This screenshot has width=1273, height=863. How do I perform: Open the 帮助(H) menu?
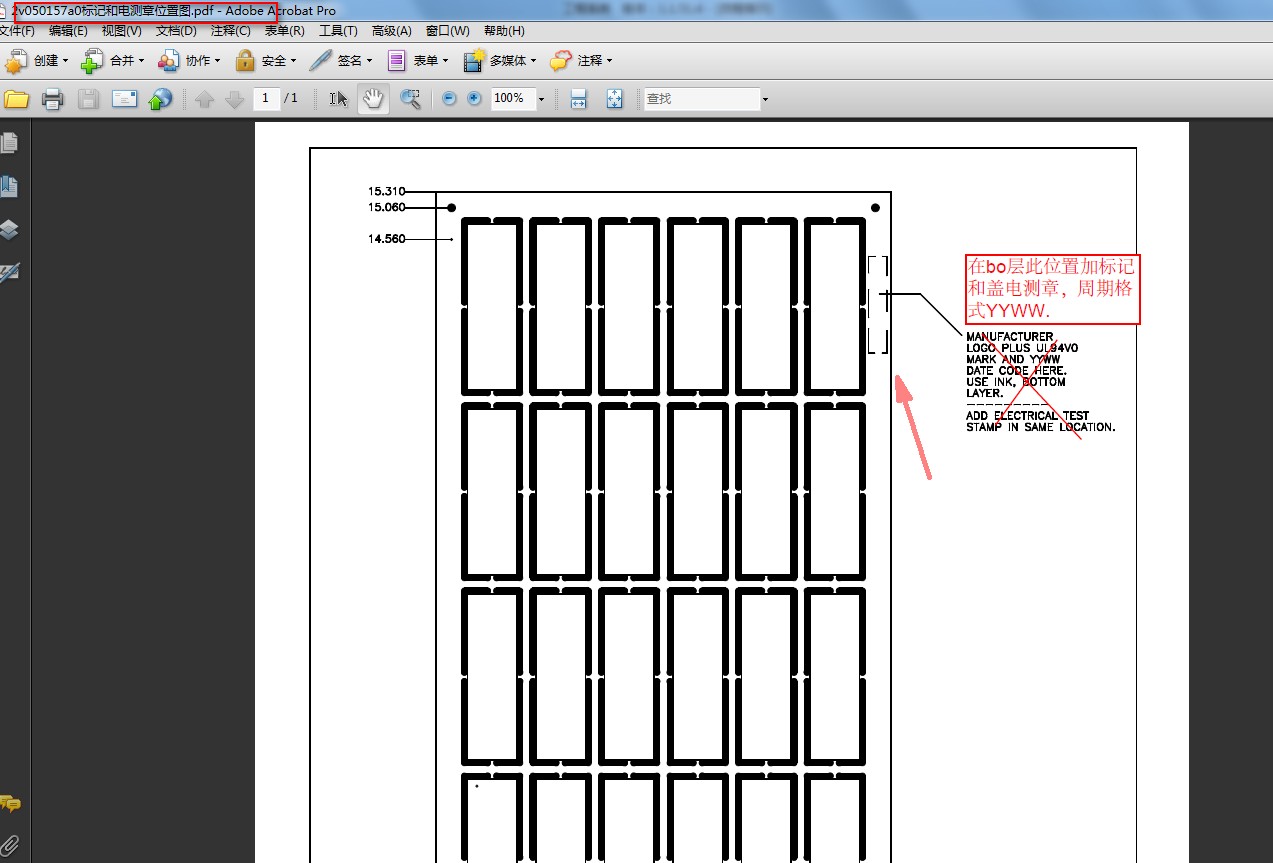[503, 31]
